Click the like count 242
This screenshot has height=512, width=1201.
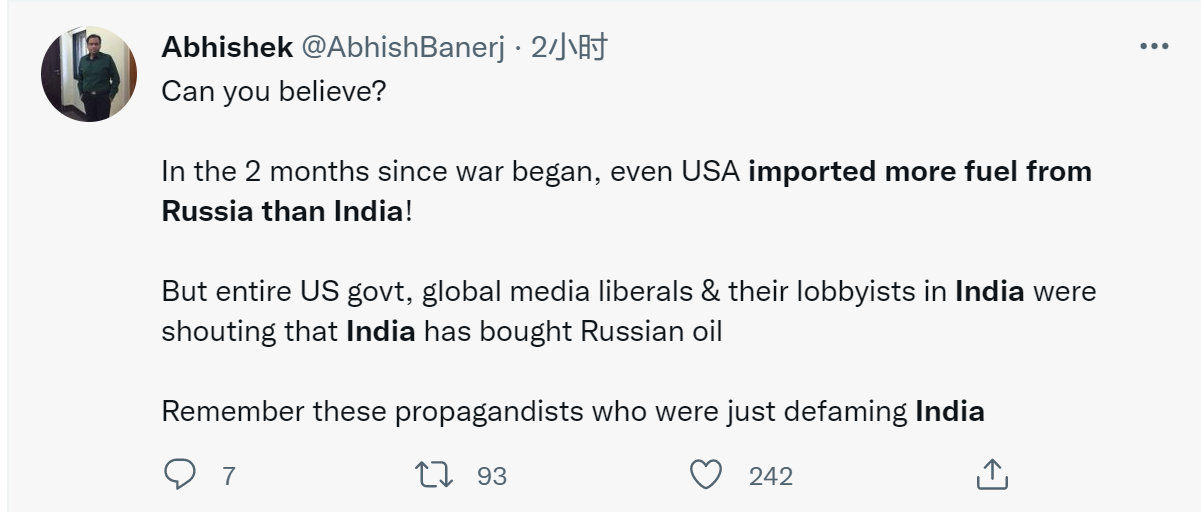(770, 476)
